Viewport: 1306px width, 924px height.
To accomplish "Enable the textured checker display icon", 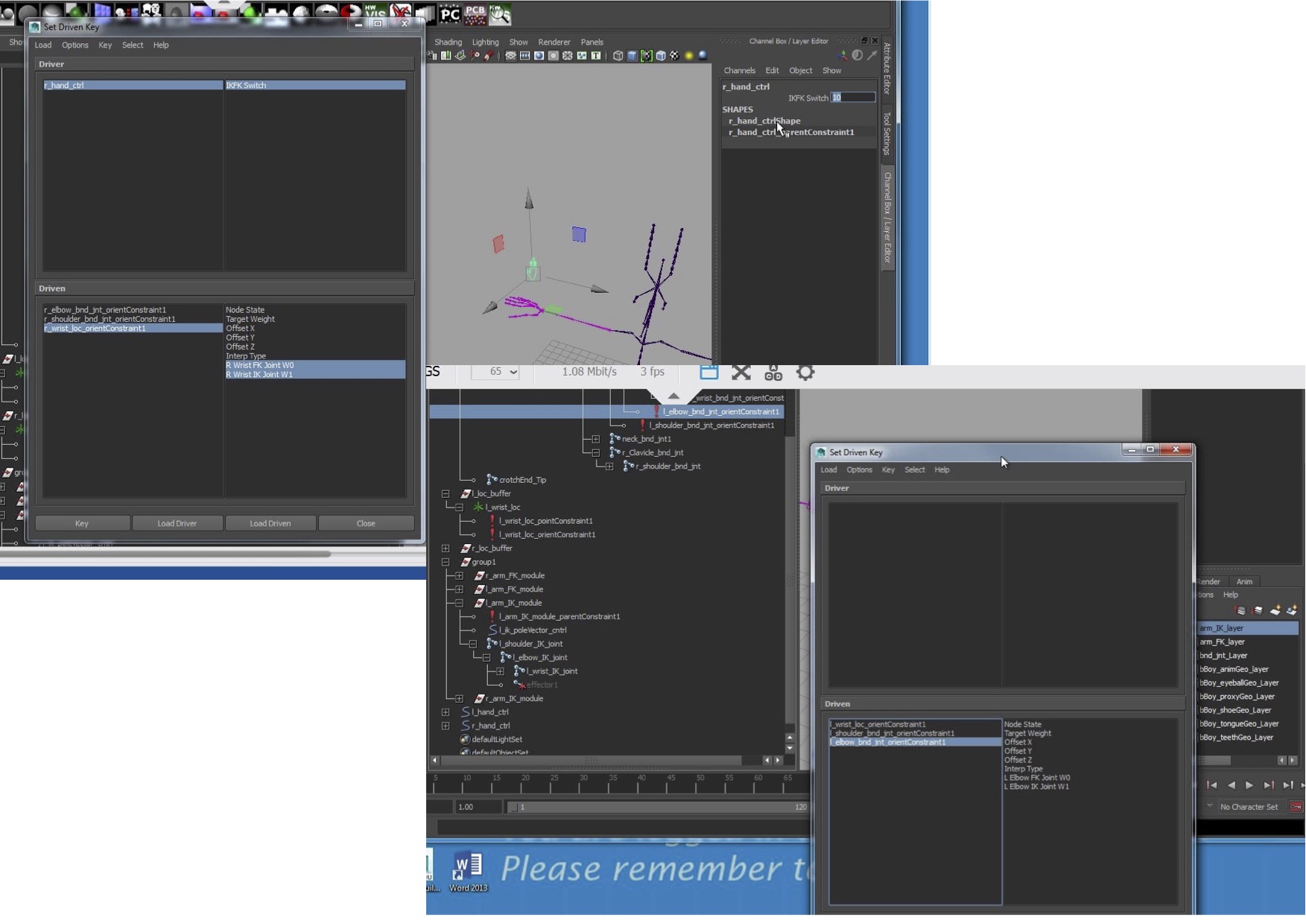I will 674,56.
